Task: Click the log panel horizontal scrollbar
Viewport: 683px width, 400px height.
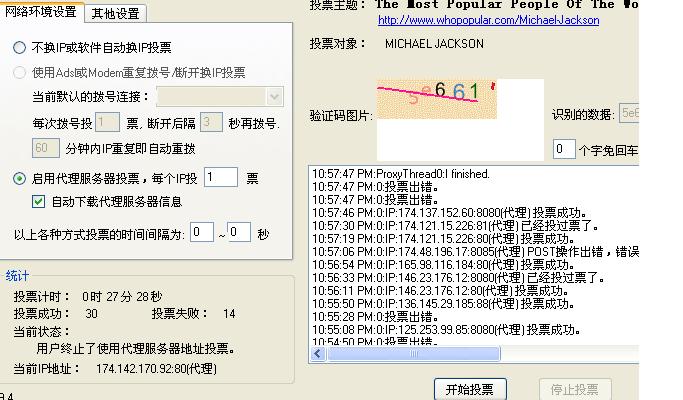Action: (x=470, y=355)
